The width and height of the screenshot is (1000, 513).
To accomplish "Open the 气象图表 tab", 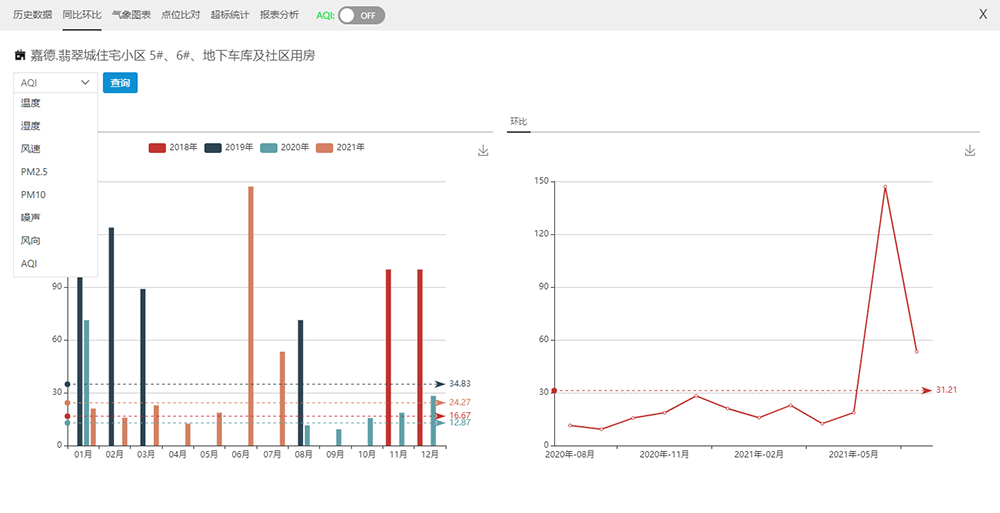I will 131,15.
